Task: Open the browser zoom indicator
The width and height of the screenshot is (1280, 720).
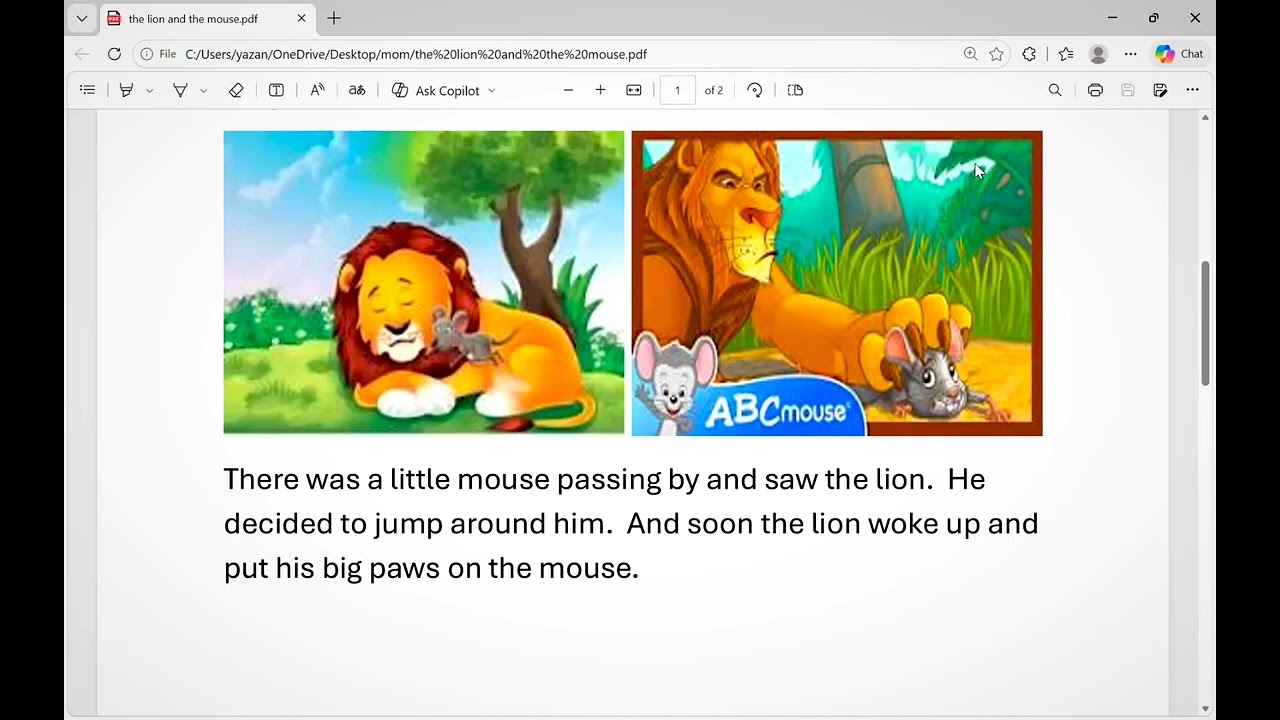Action: [970, 54]
